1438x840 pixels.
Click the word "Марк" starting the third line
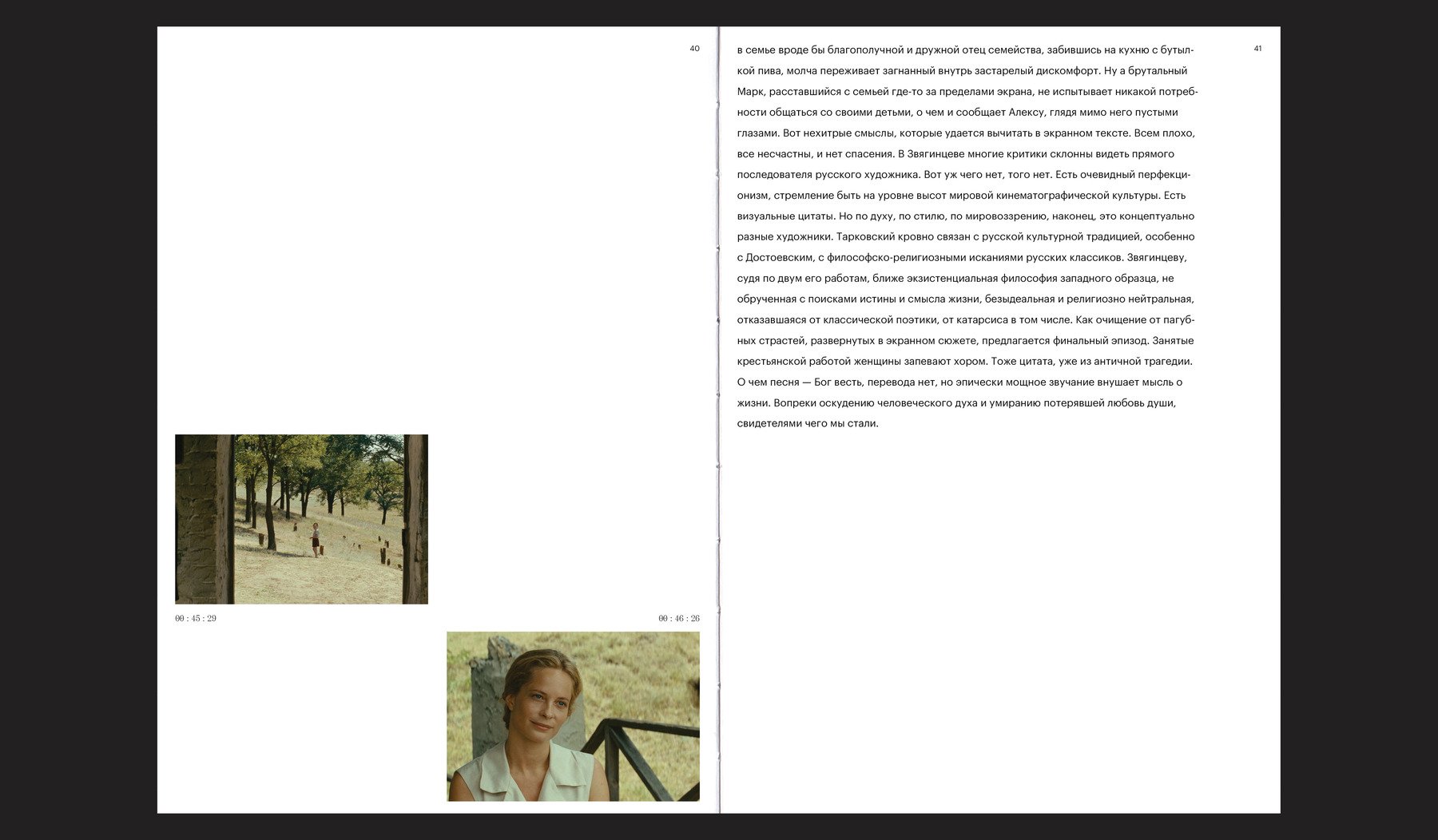(750, 92)
